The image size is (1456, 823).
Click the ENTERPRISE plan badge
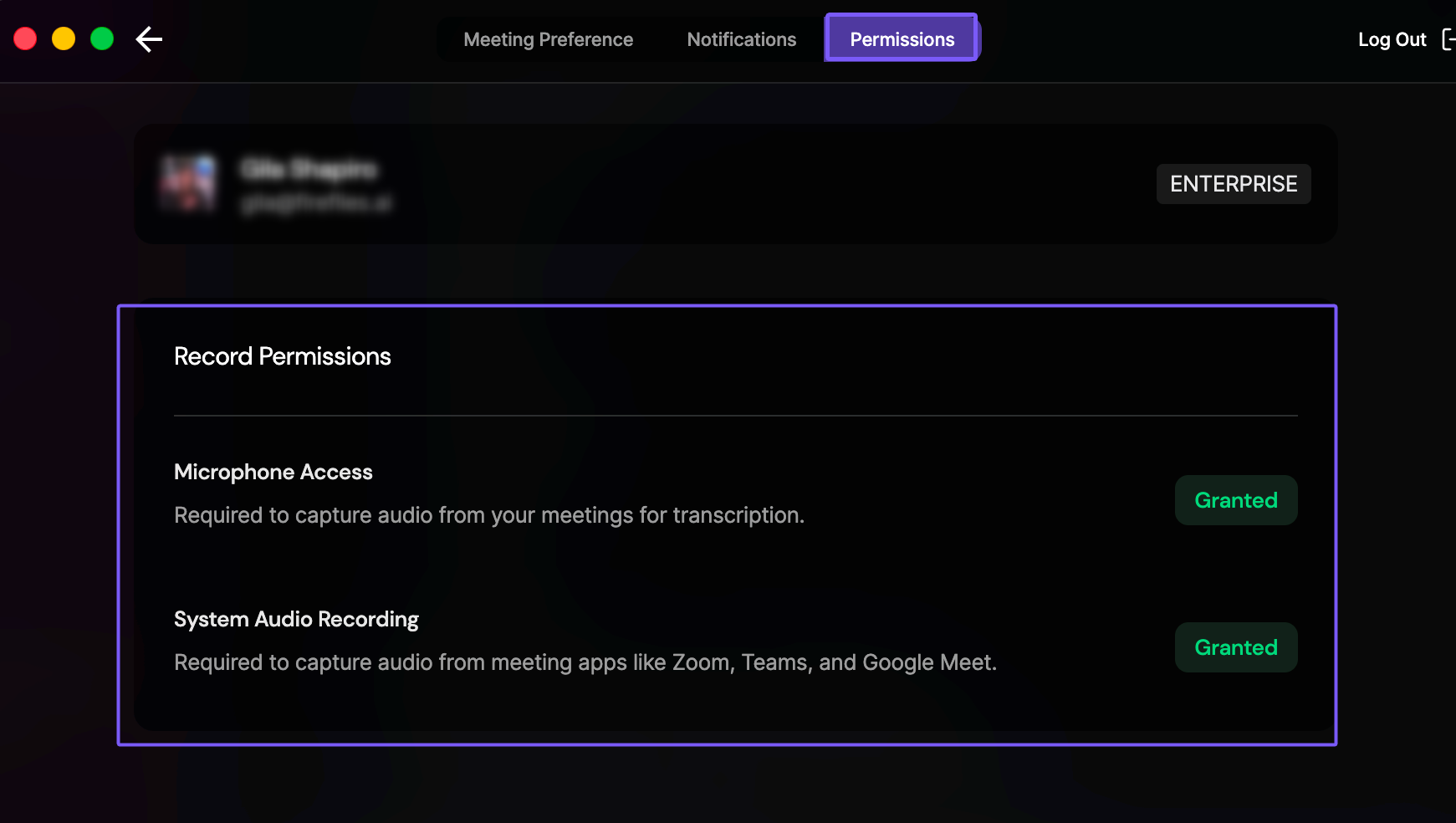coord(1233,184)
